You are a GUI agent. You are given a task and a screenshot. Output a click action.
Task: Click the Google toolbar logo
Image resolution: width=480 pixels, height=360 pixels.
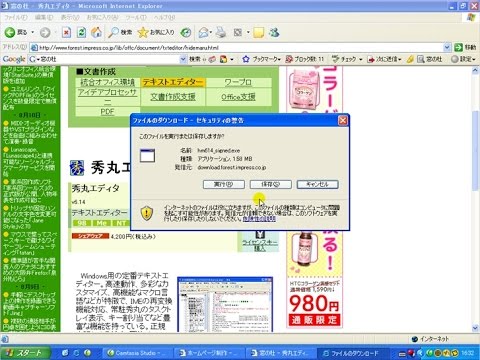click(x=14, y=59)
